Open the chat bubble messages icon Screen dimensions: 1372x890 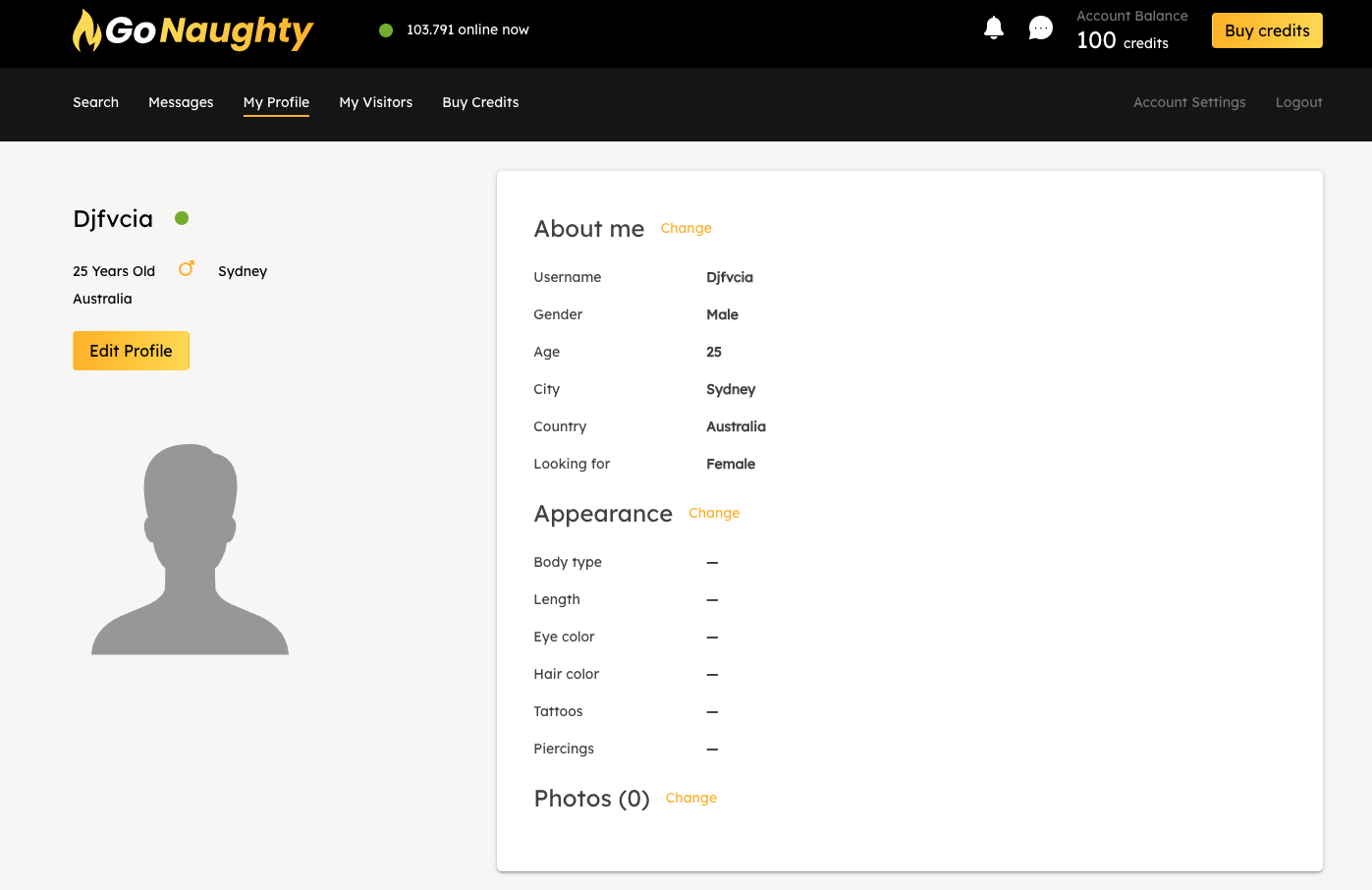1040,28
